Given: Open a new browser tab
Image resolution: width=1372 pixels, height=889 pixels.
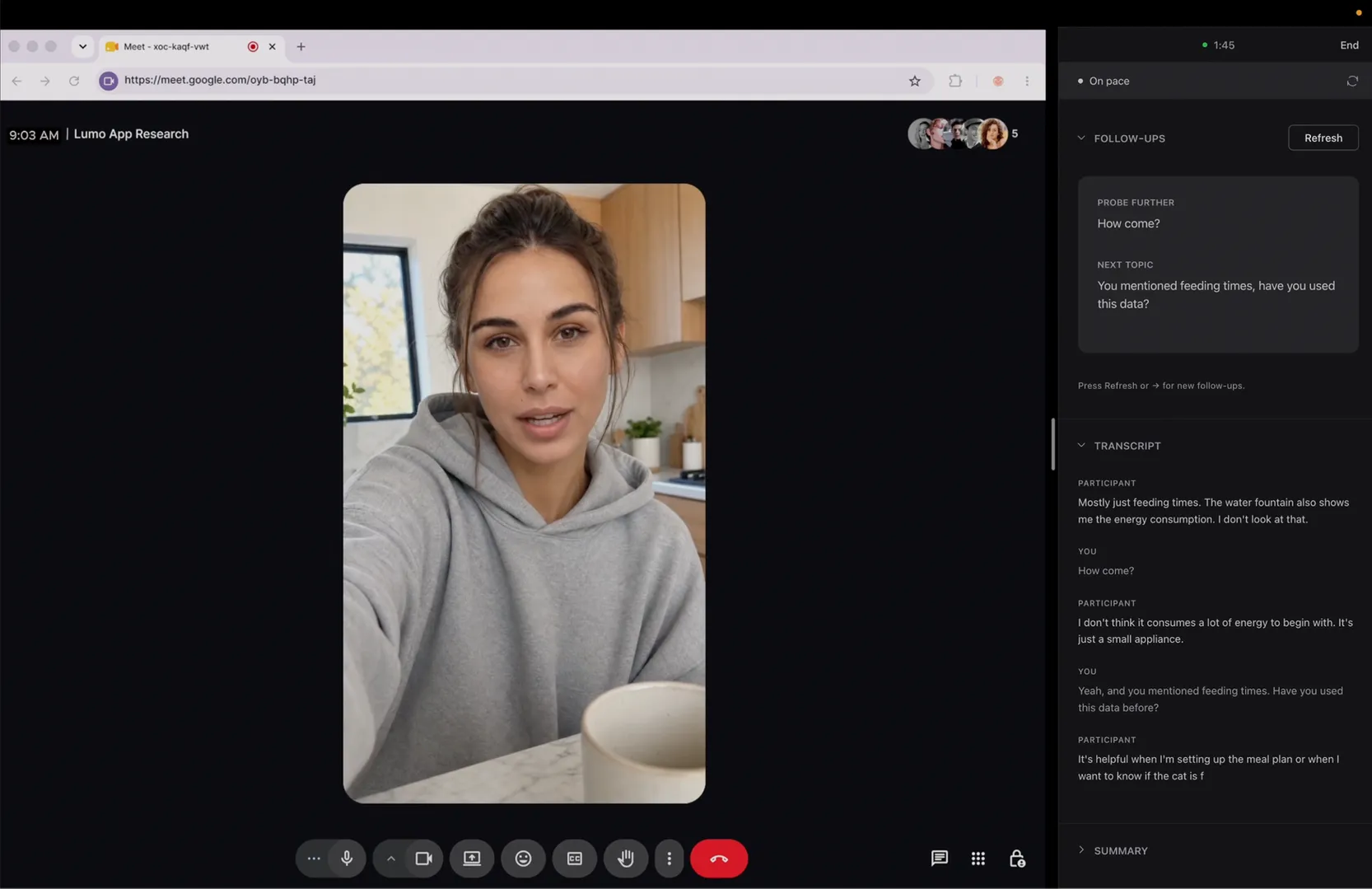Looking at the screenshot, I should click(x=301, y=47).
